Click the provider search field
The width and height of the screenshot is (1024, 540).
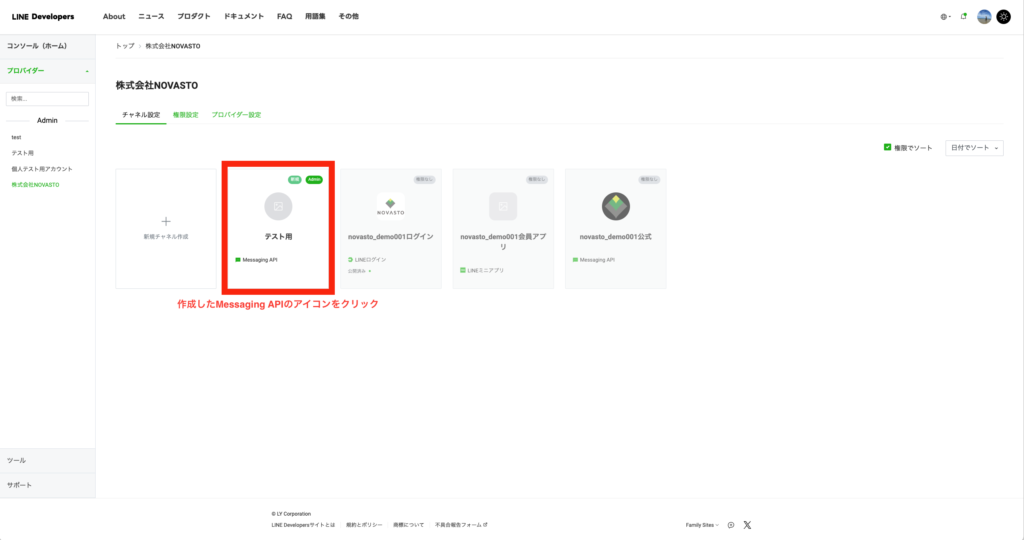(x=47, y=99)
